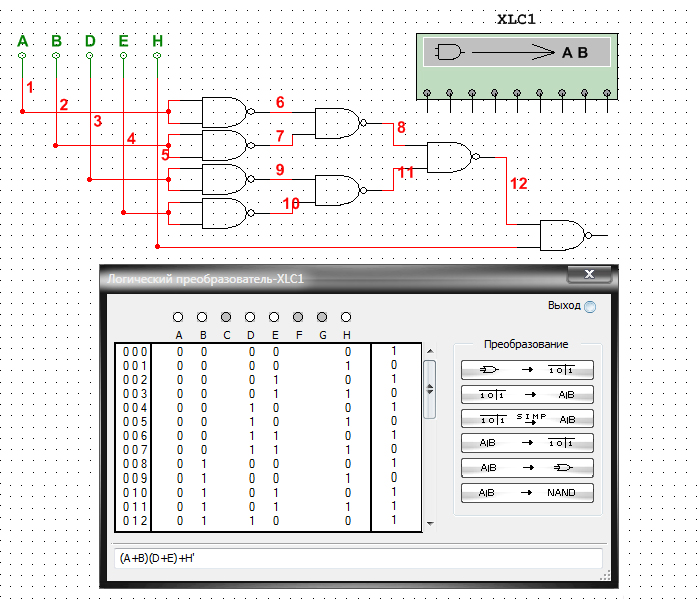Select the NAND gate with output net 8
Viewport: 697px width, 599px height.
(x=339, y=123)
